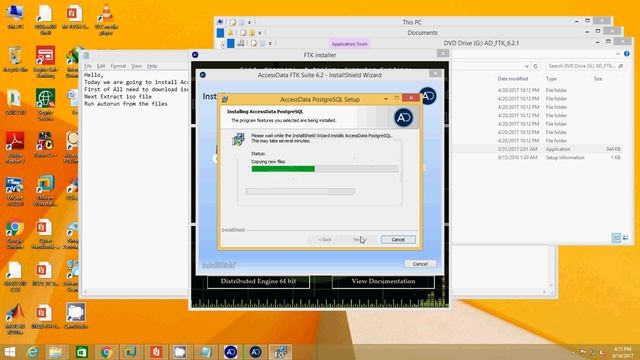
Task: Expand the ribbon in DVD Drive window
Action: pyautogui.click(x=618, y=54)
